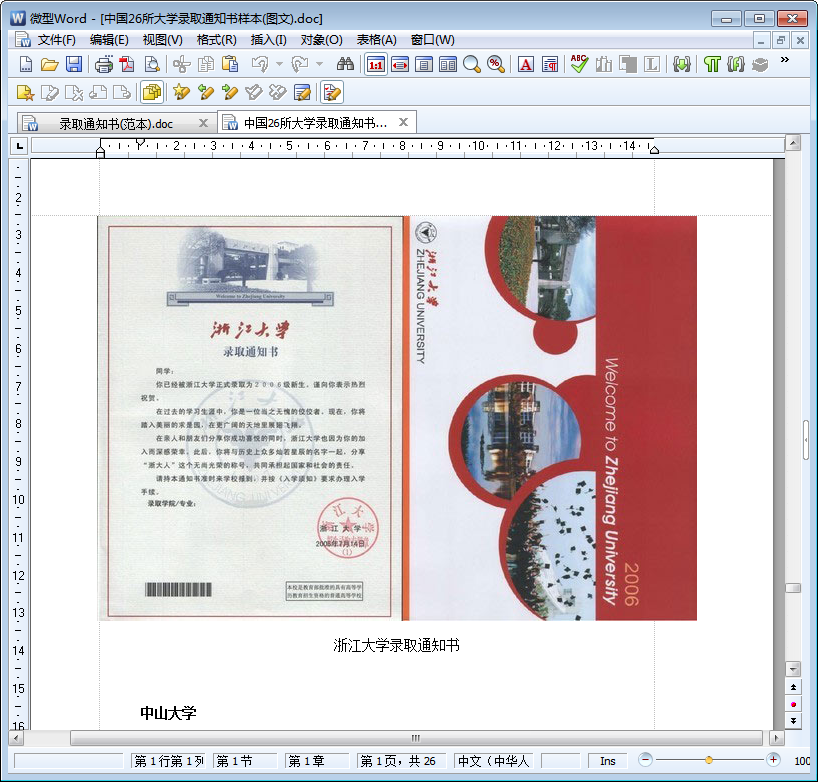The width and height of the screenshot is (818, 782).
Task: Open character format with red A icon
Action: 526,64
